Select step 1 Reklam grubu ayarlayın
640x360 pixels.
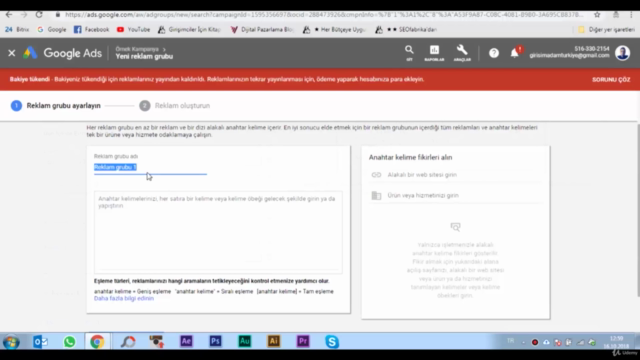coord(56,106)
